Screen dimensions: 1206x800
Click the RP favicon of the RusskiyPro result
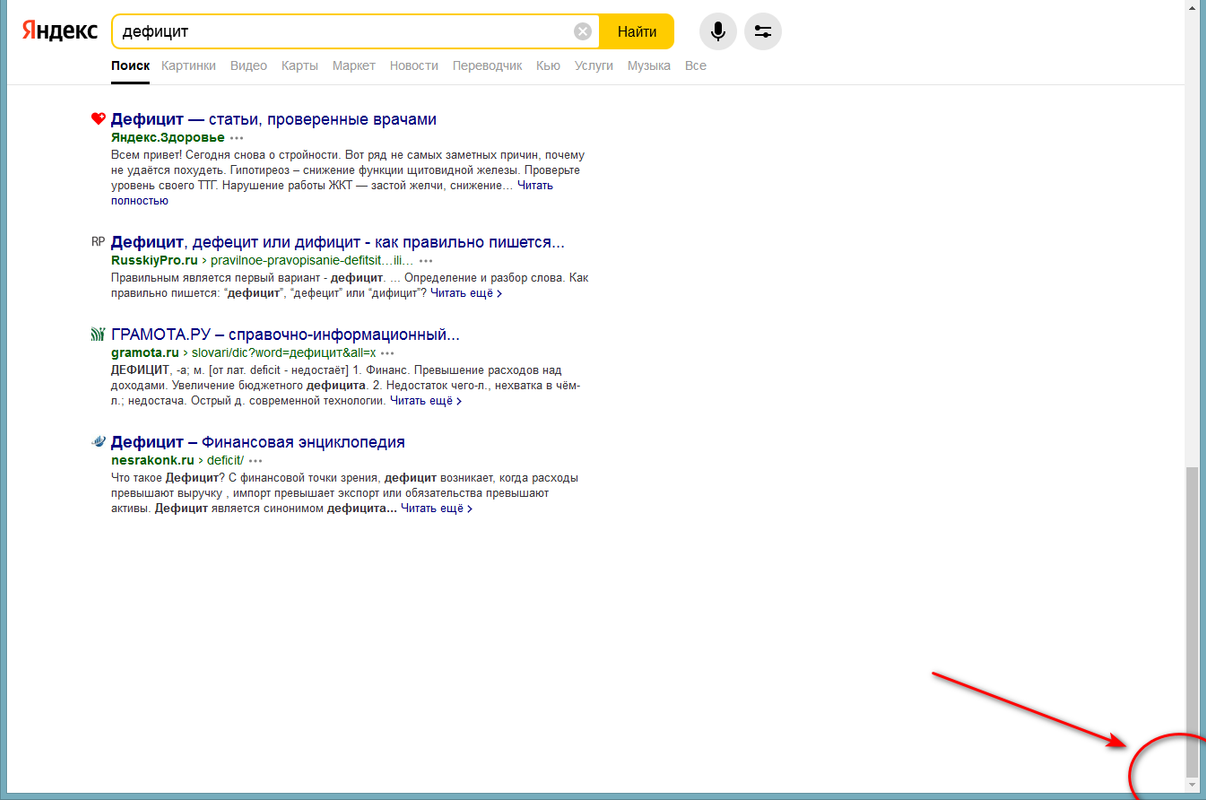[x=98, y=242]
